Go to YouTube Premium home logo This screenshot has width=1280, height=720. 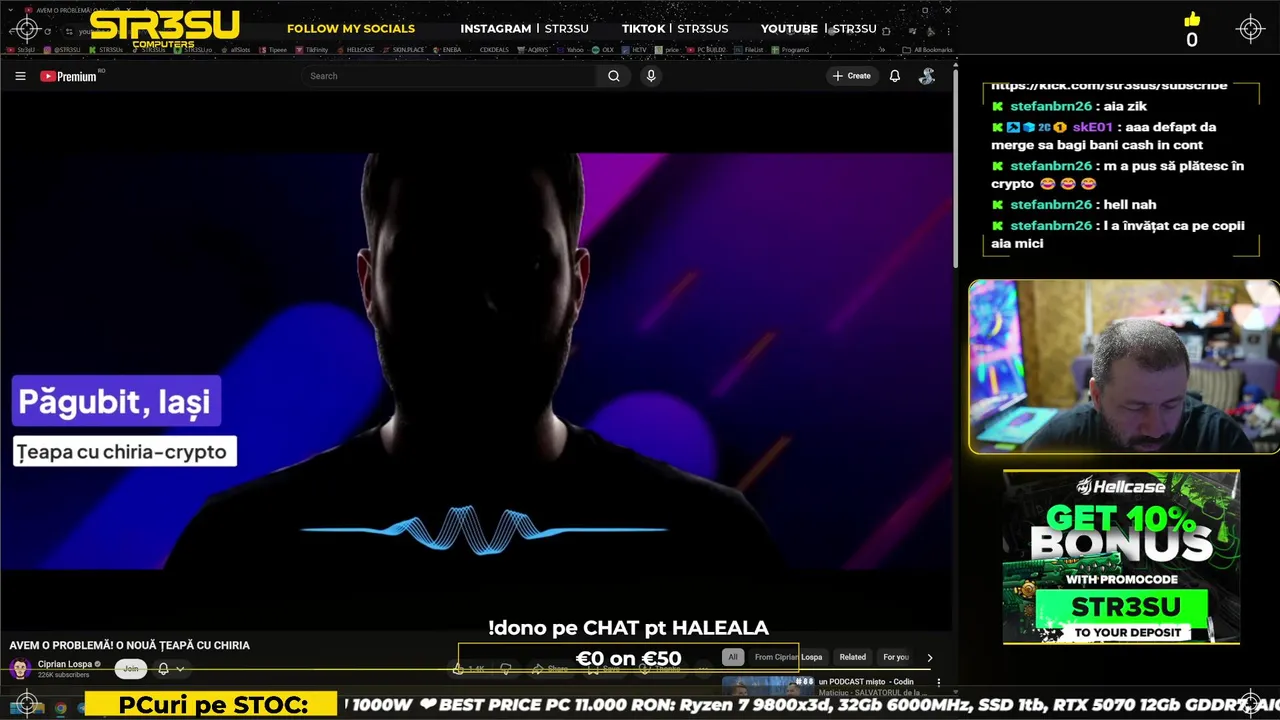pos(69,76)
